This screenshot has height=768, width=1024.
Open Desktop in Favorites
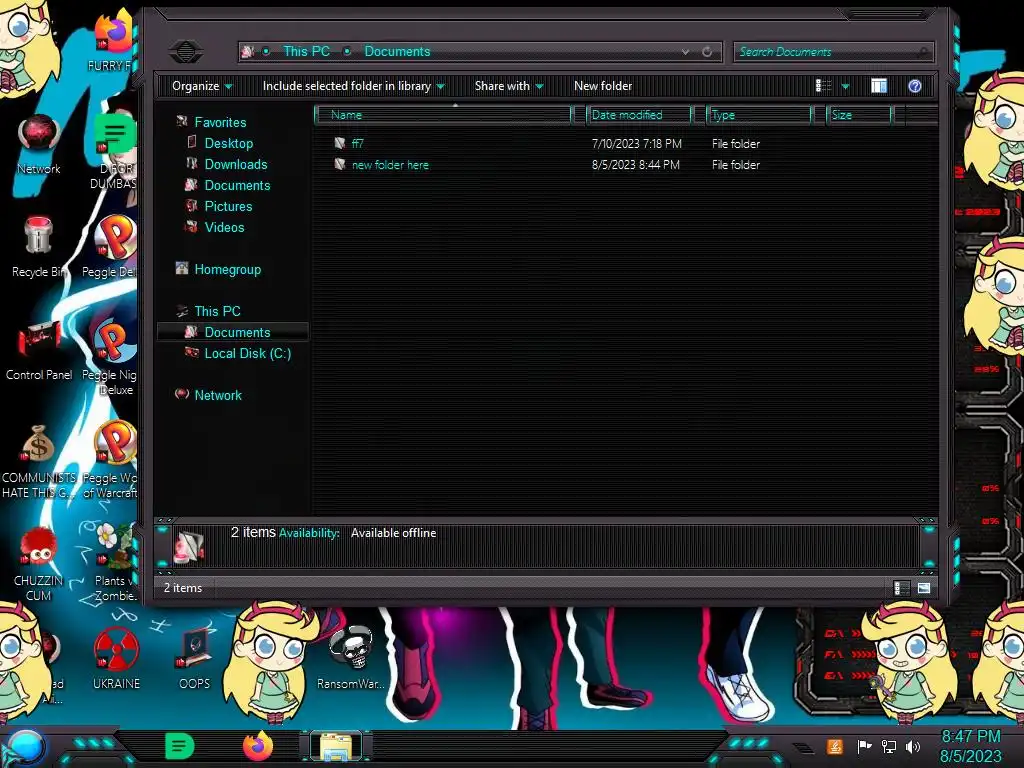tap(229, 143)
